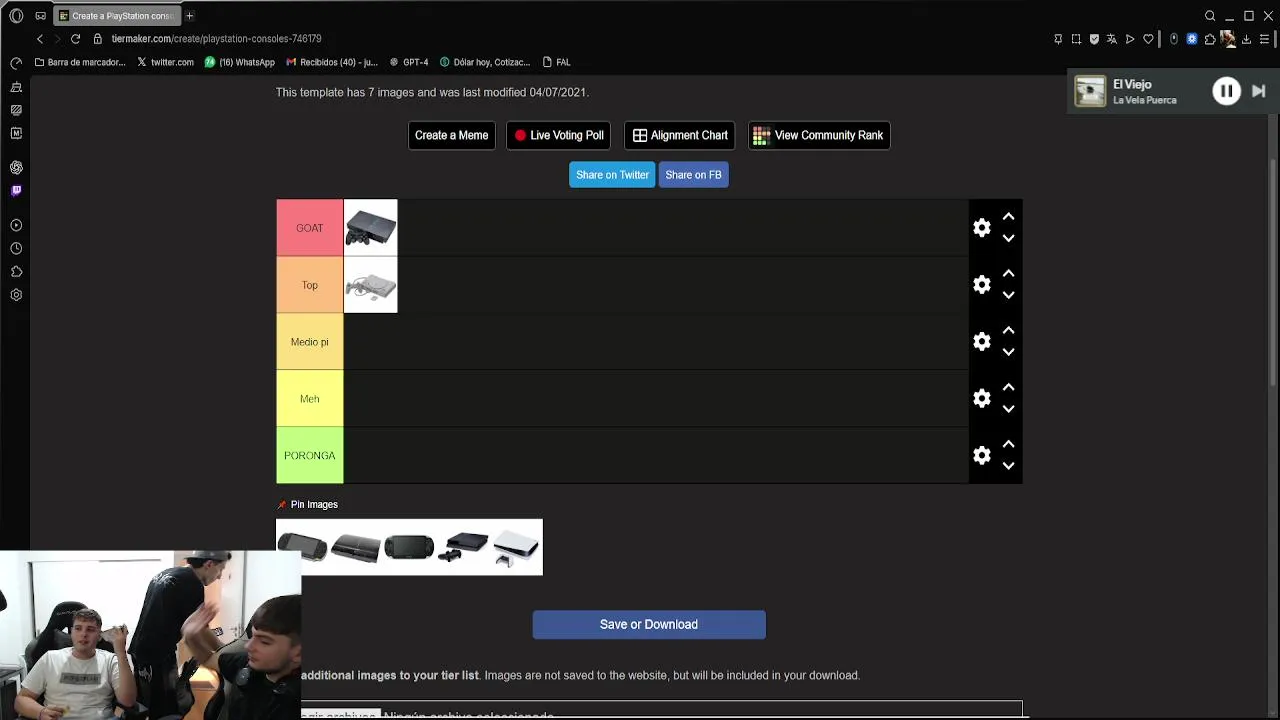Viewport: 1280px width, 720px height.
Task: Move Top row up with arrow
Action: click(1008, 273)
